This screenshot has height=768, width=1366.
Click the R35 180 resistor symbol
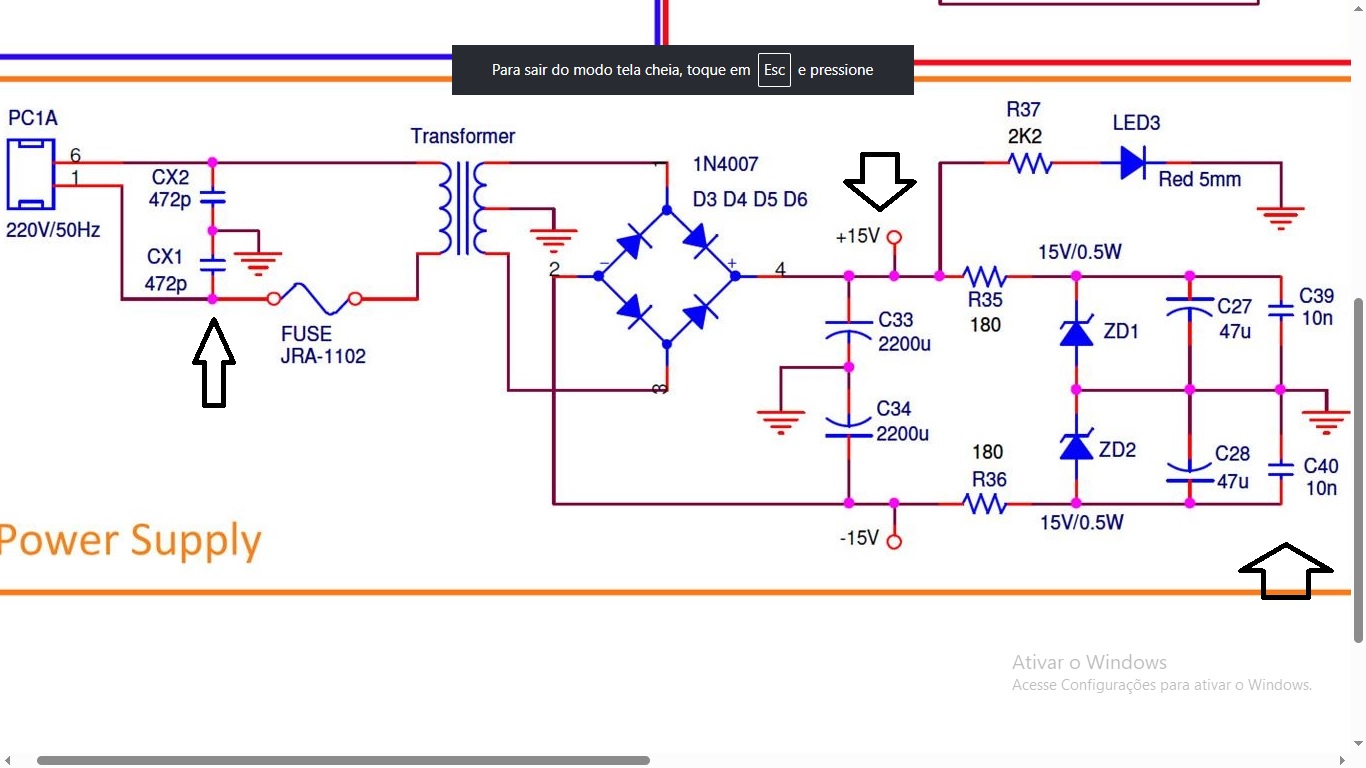[985, 275]
